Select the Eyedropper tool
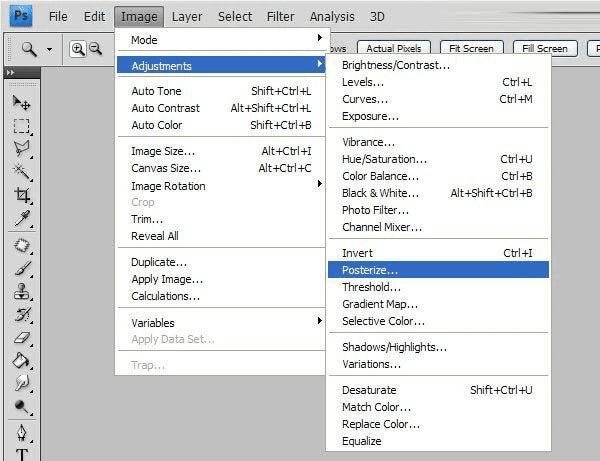The height and width of the screenshot is (461, 600). 22,218
